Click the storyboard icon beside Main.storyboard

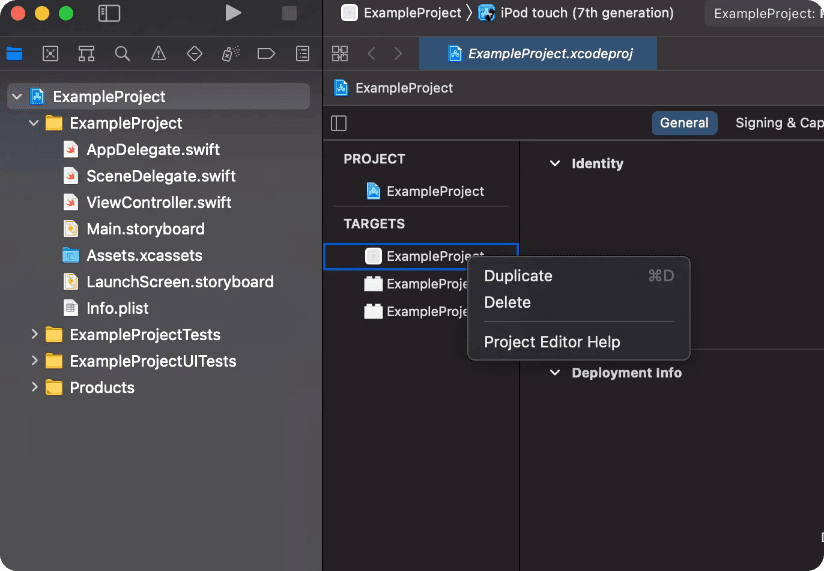pos(71,229)
